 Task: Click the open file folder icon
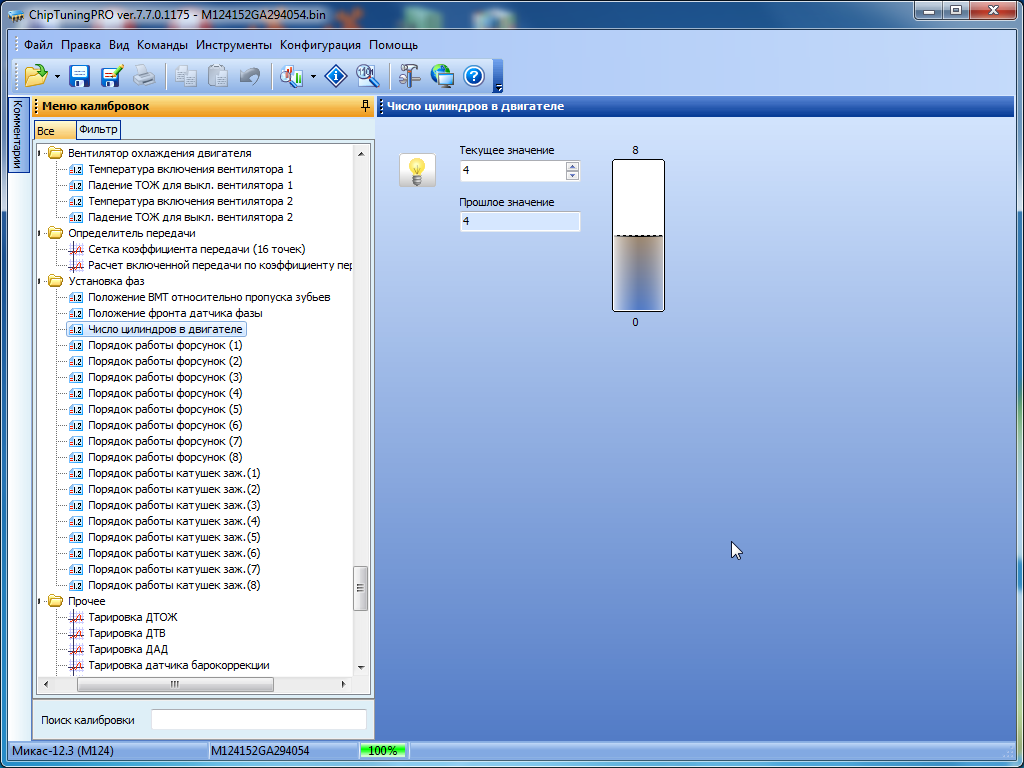tap(36, 75)
